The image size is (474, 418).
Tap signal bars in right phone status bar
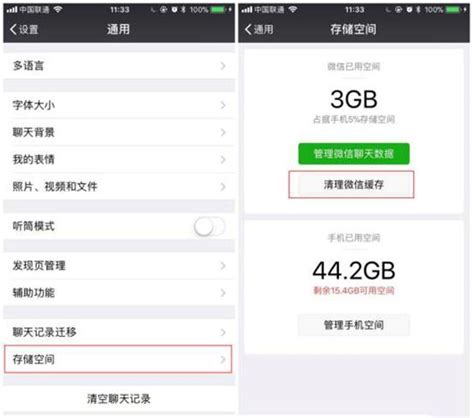pos(247,10)
